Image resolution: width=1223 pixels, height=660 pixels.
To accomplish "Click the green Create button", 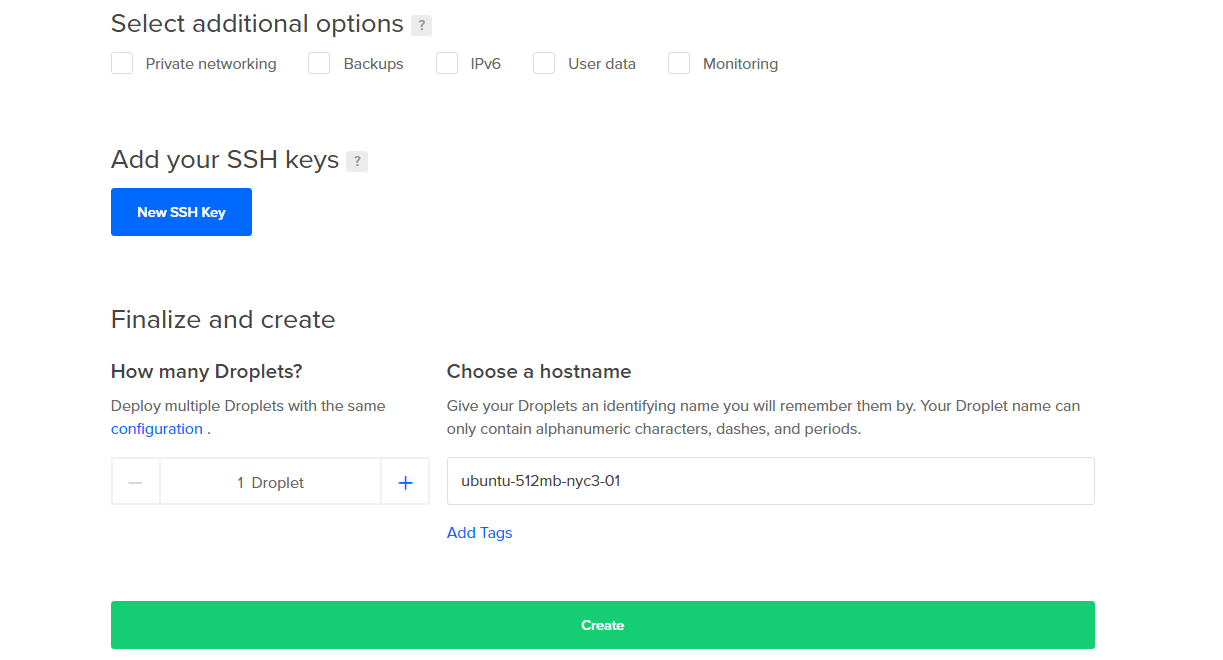I will pos(602,625).
